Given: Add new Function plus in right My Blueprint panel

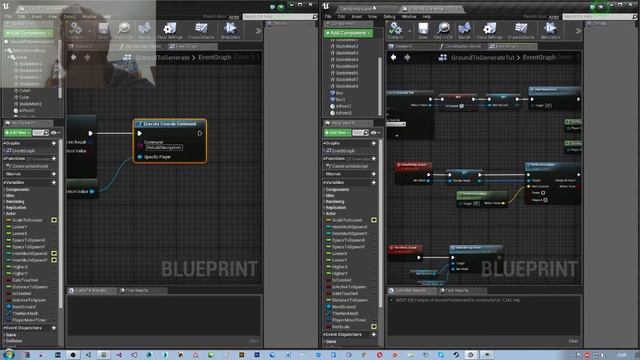Looking at the screenshot, I should coord(373,158).
